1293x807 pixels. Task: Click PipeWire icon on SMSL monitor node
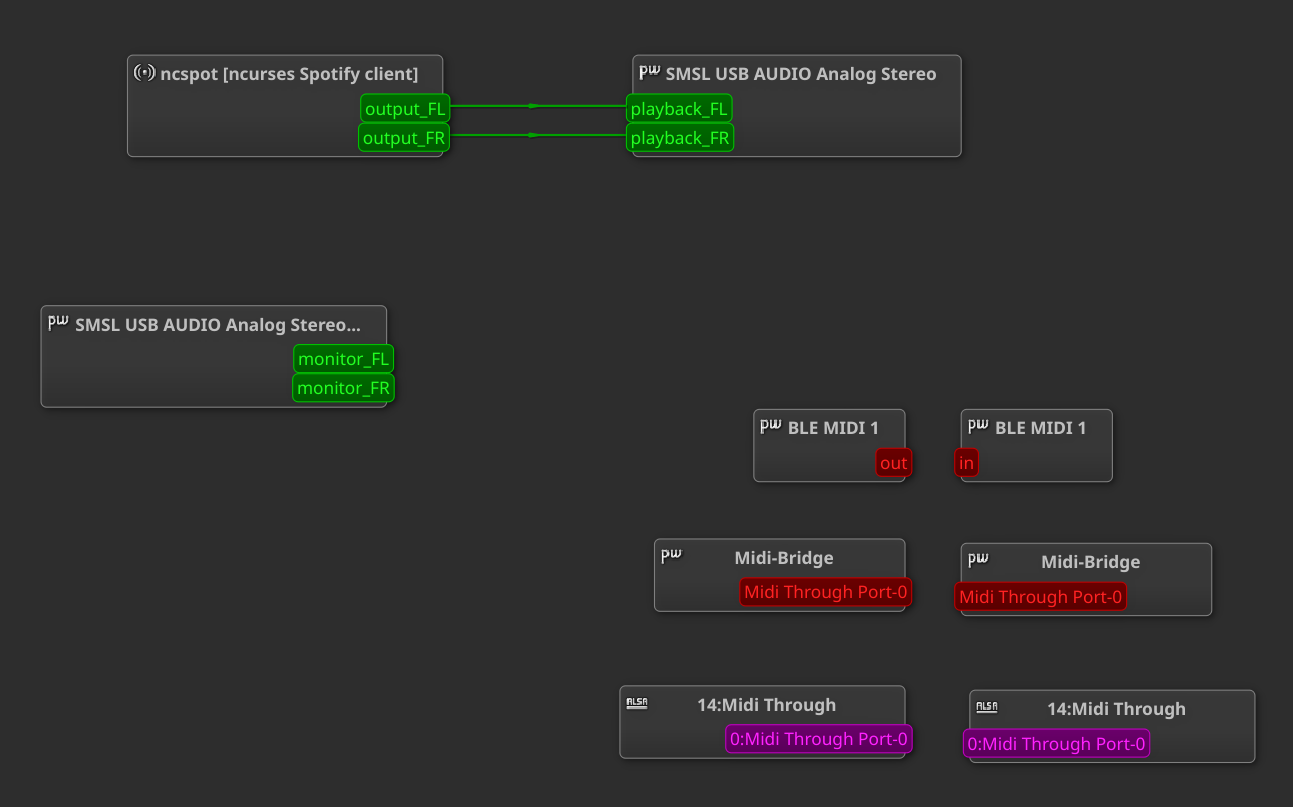(58, 323)
